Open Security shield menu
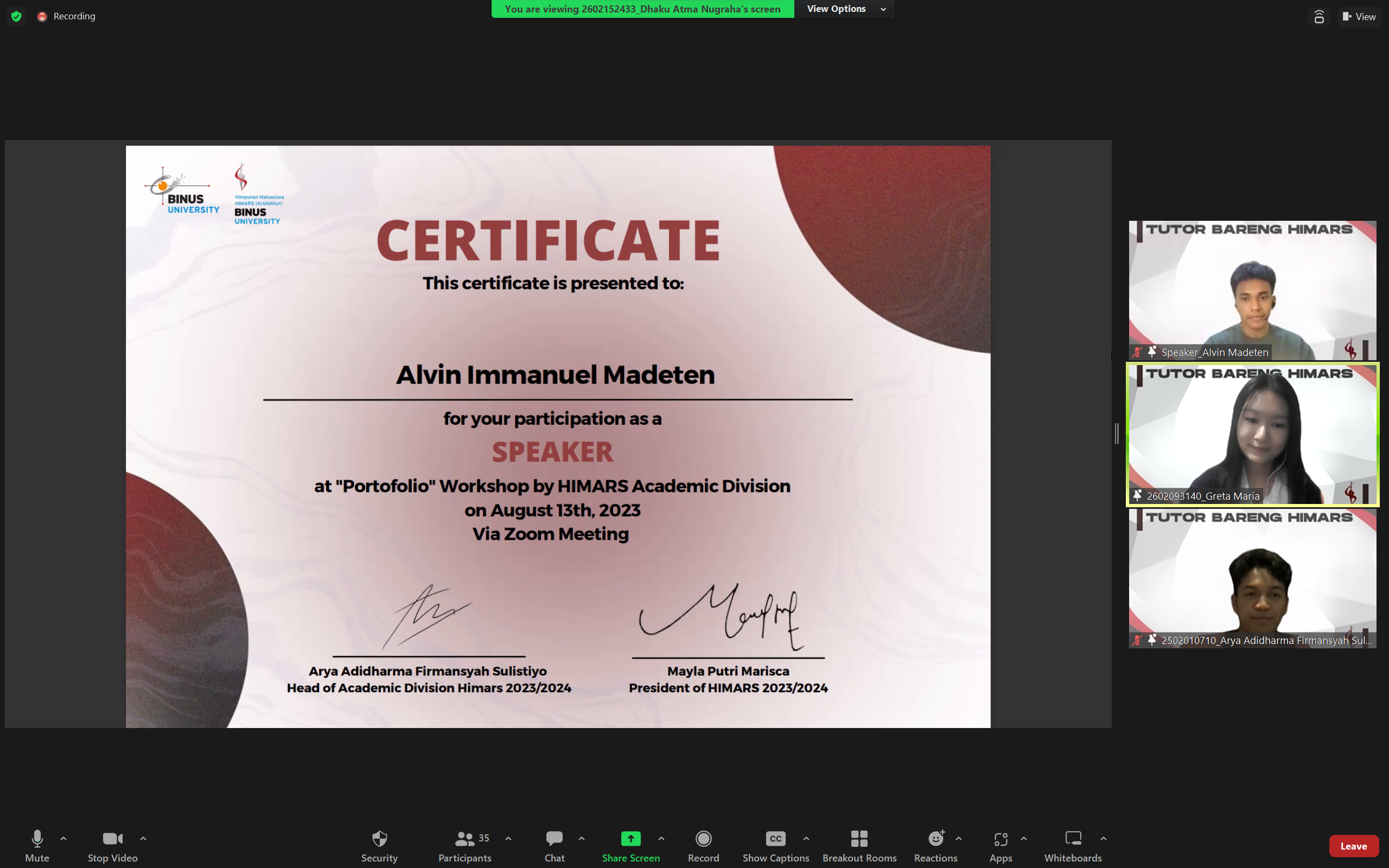This screenshot has height=868, width=1389. click(x=379, y=846)
